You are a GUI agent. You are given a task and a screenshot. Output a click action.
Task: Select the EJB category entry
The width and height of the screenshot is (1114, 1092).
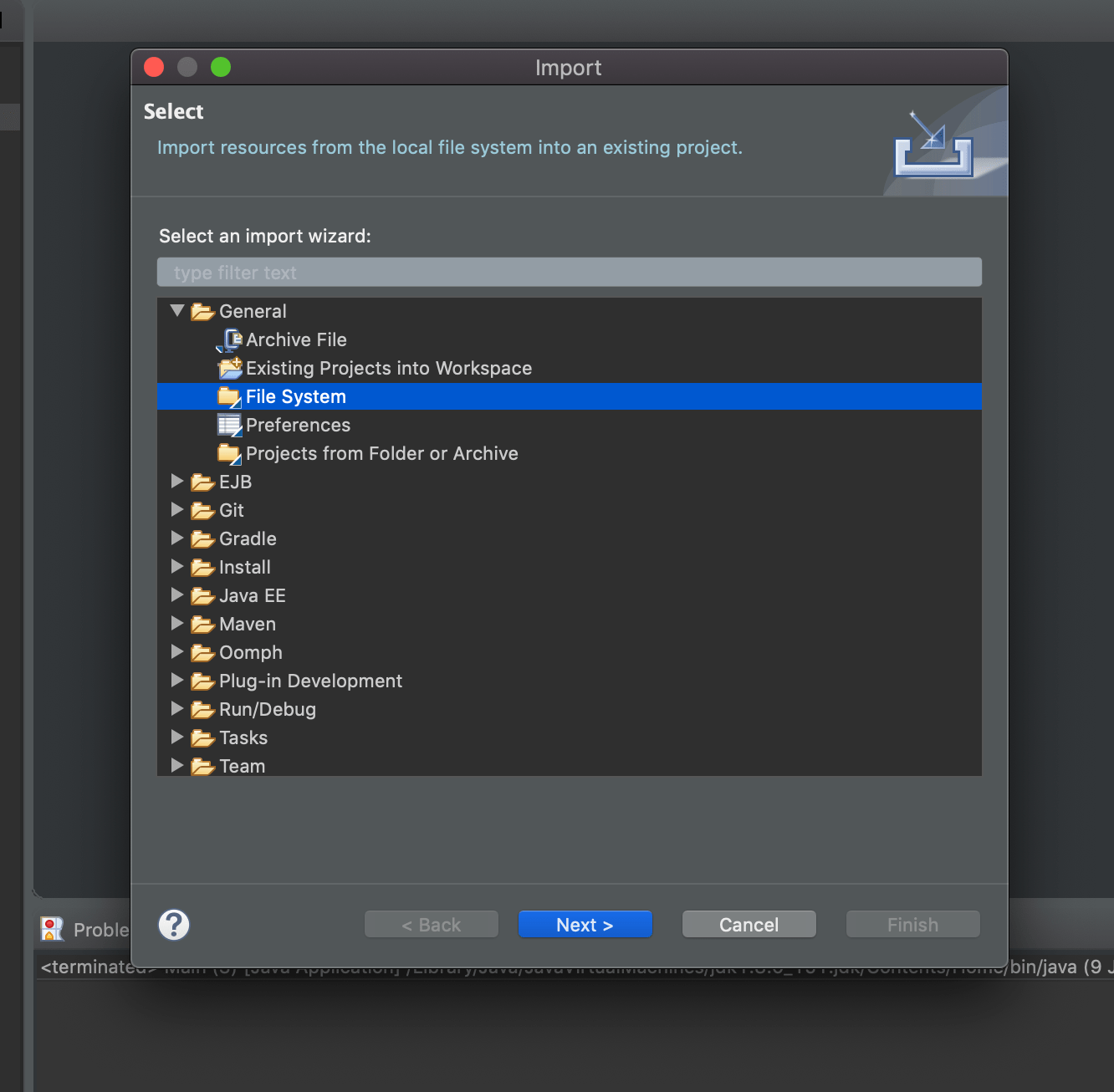234,482
